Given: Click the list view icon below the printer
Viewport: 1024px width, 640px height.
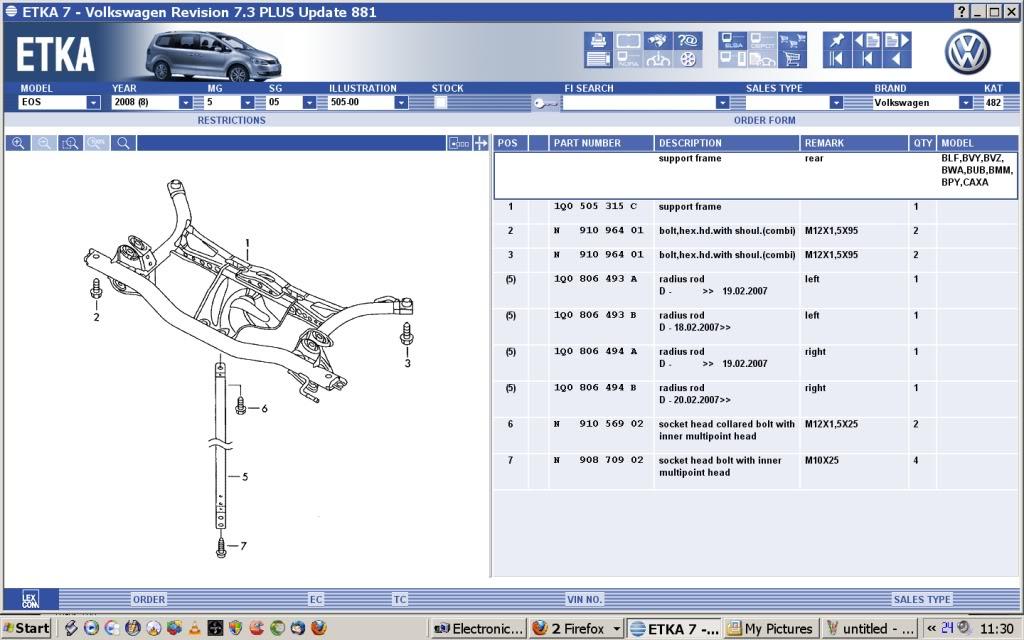Looking at the screenshot, I should point(598,59).
